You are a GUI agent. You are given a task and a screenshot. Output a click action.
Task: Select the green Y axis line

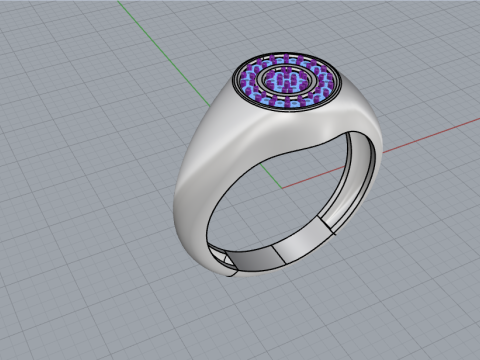click(x=163, y=53)
